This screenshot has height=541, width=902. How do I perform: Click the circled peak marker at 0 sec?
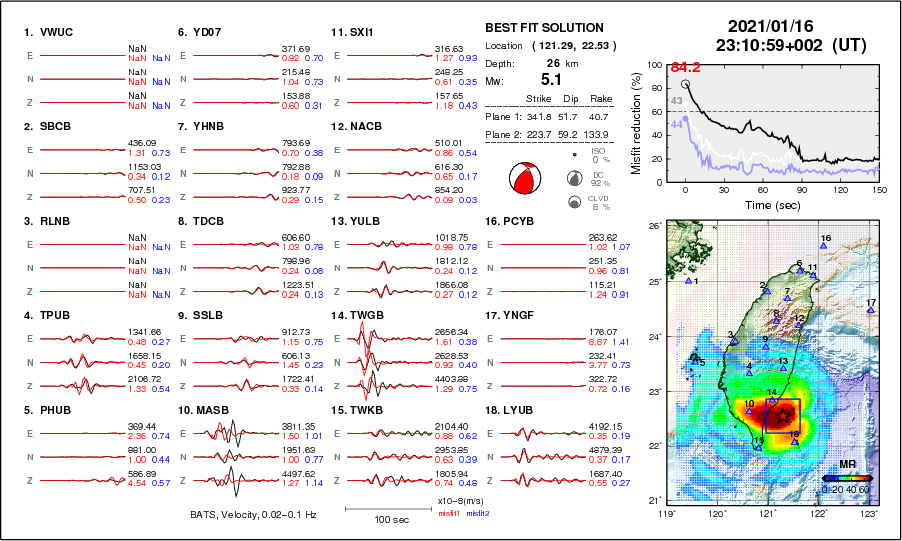click(686, 84)
